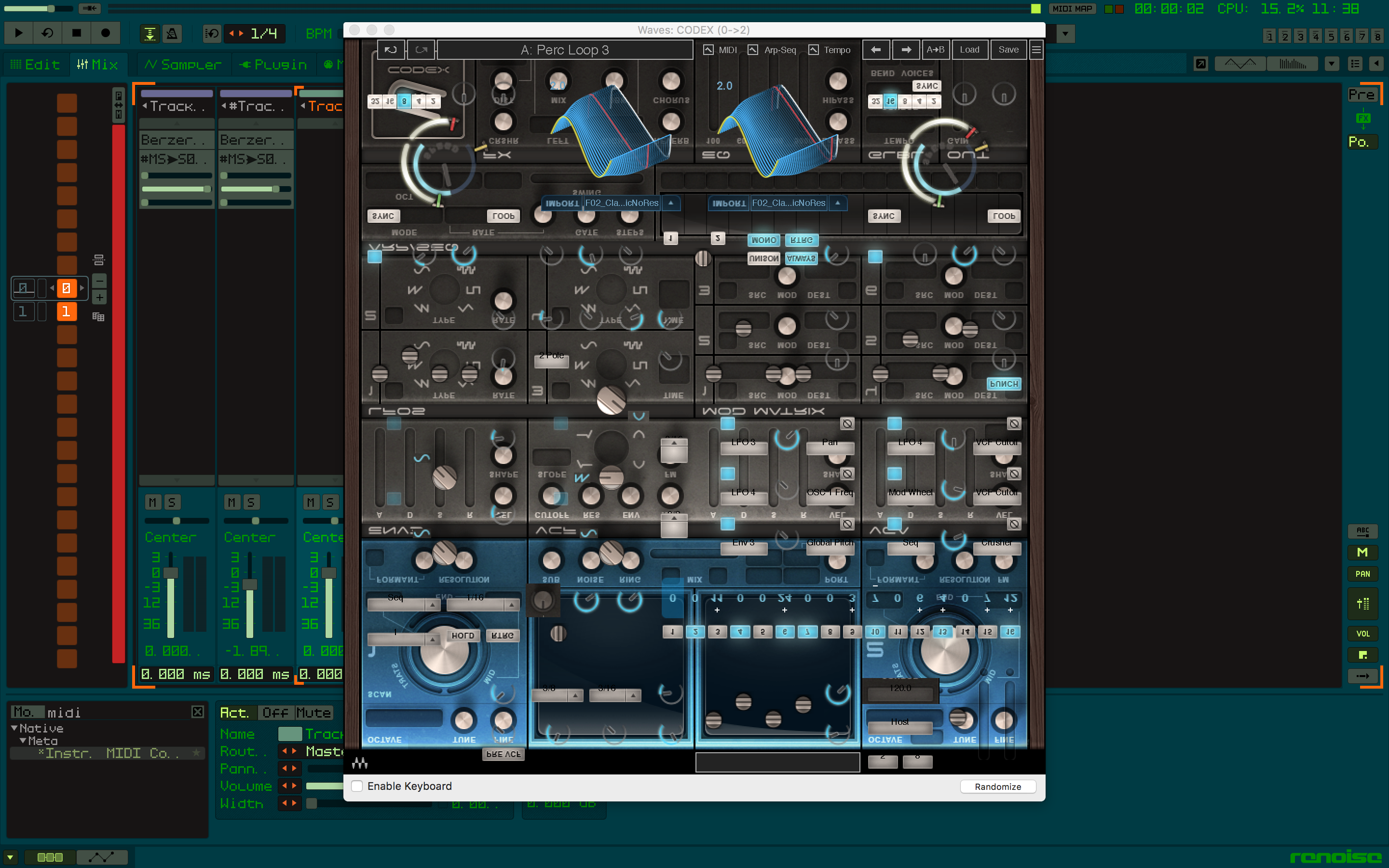Click the Mix view button in Renoise

[98, 64]
